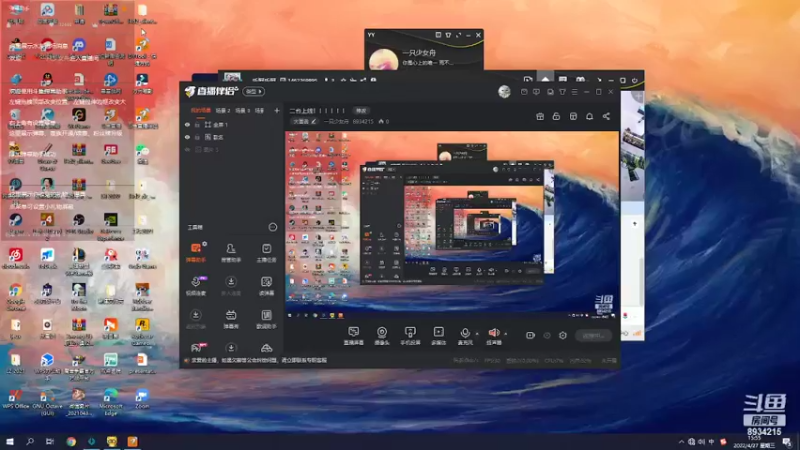Open Steam from the desktop

pyautogui.click(x=15, y=224)
